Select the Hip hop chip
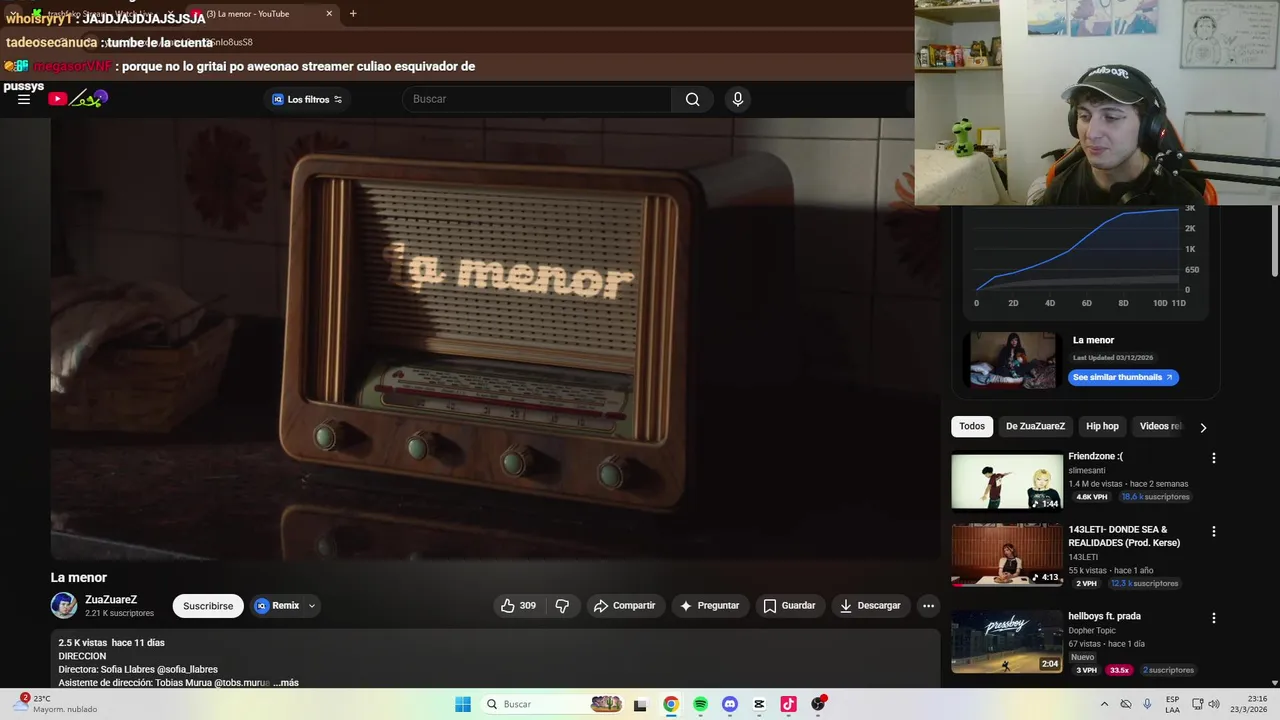Screen dimensions: 1280x720 (x=1102, y=426)
